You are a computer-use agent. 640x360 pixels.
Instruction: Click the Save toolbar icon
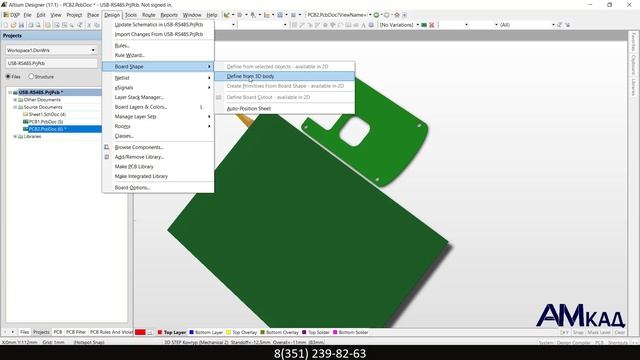click(21, 25)
